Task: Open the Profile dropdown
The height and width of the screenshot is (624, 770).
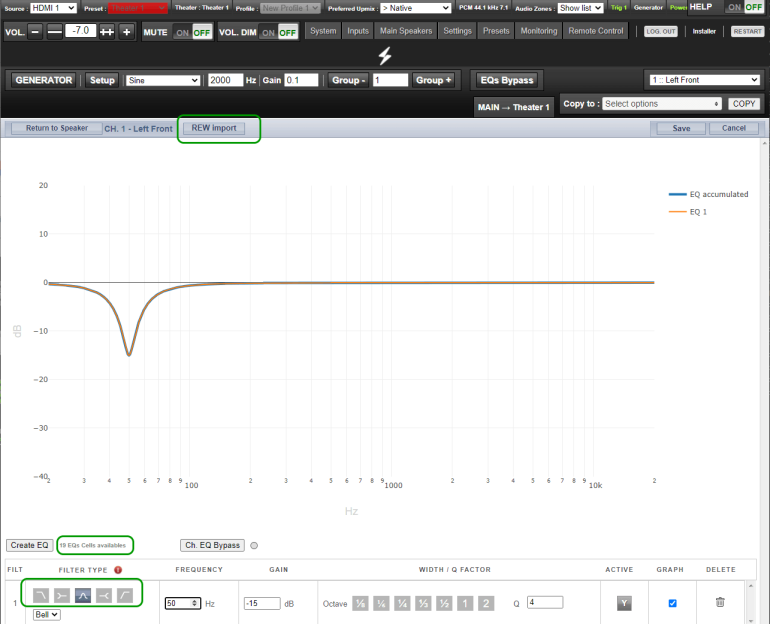Action: tap(290, 8)
